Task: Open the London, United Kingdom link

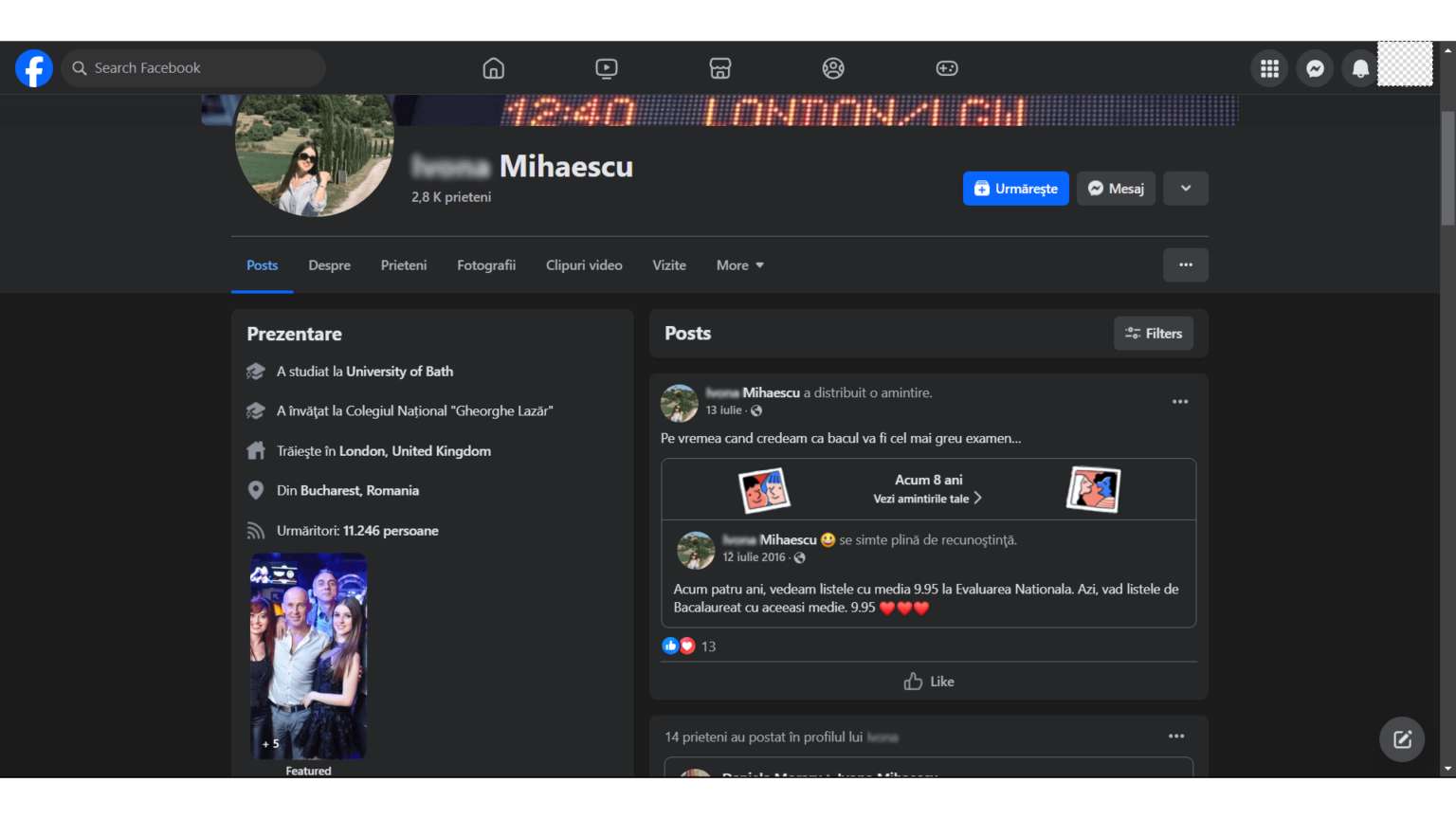Action: [x=415, y=451]
